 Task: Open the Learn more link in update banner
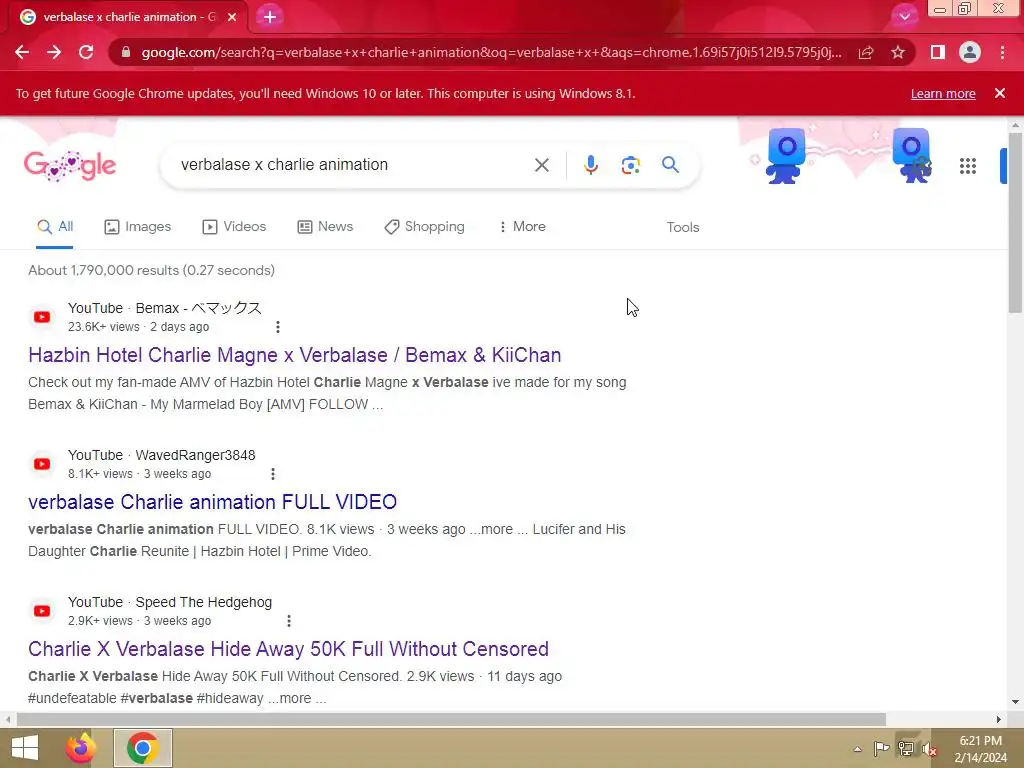[943, 93]
